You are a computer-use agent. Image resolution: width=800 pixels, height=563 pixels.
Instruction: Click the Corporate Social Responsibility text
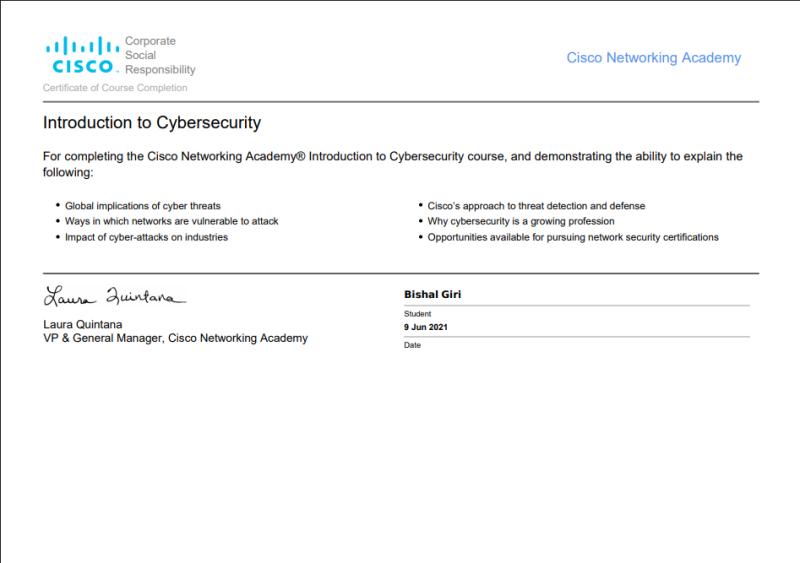(x=159, y=56)
